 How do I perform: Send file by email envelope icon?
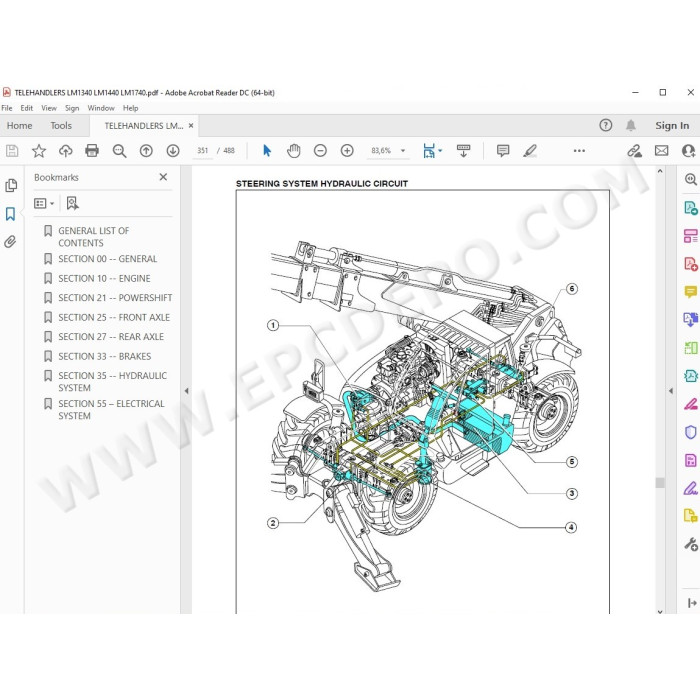[662, 151]
